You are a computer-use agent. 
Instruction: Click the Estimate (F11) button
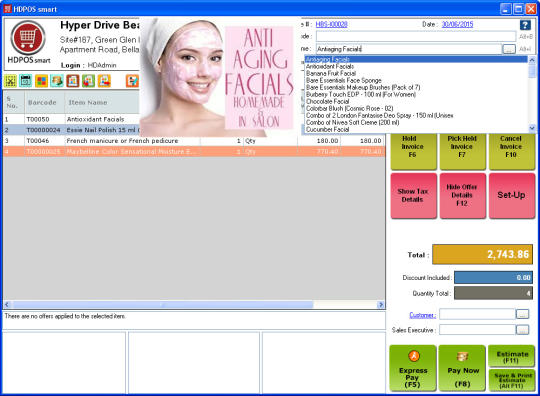[512, 356]
